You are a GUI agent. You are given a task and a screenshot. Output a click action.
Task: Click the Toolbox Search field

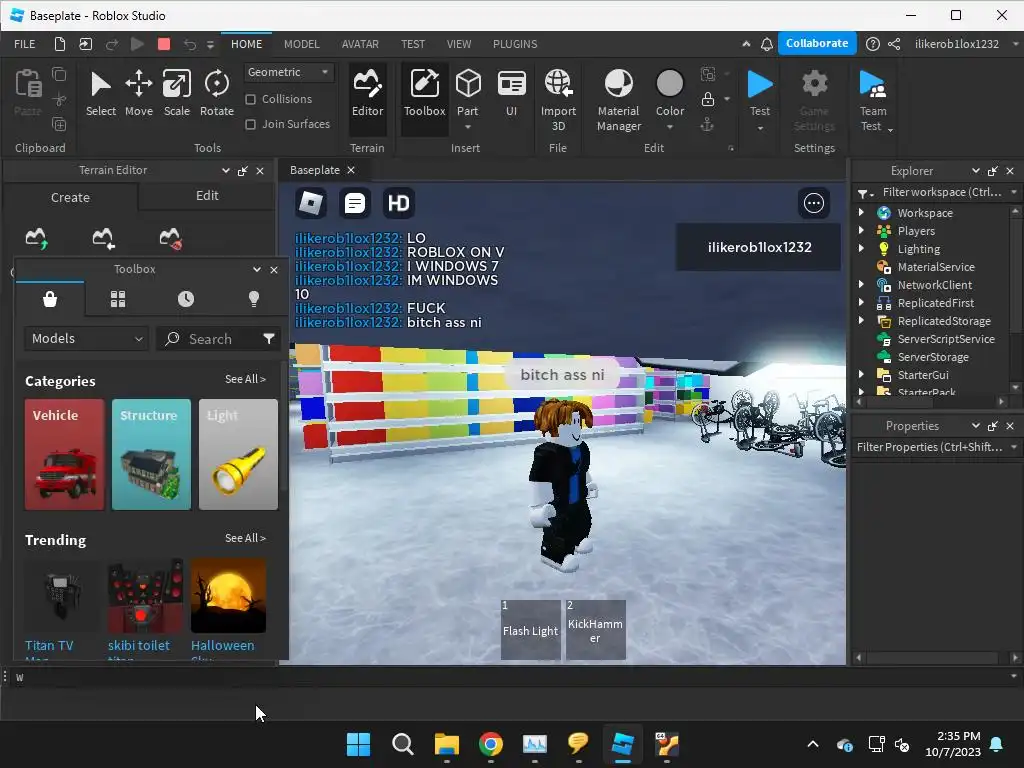click(209, 338)
